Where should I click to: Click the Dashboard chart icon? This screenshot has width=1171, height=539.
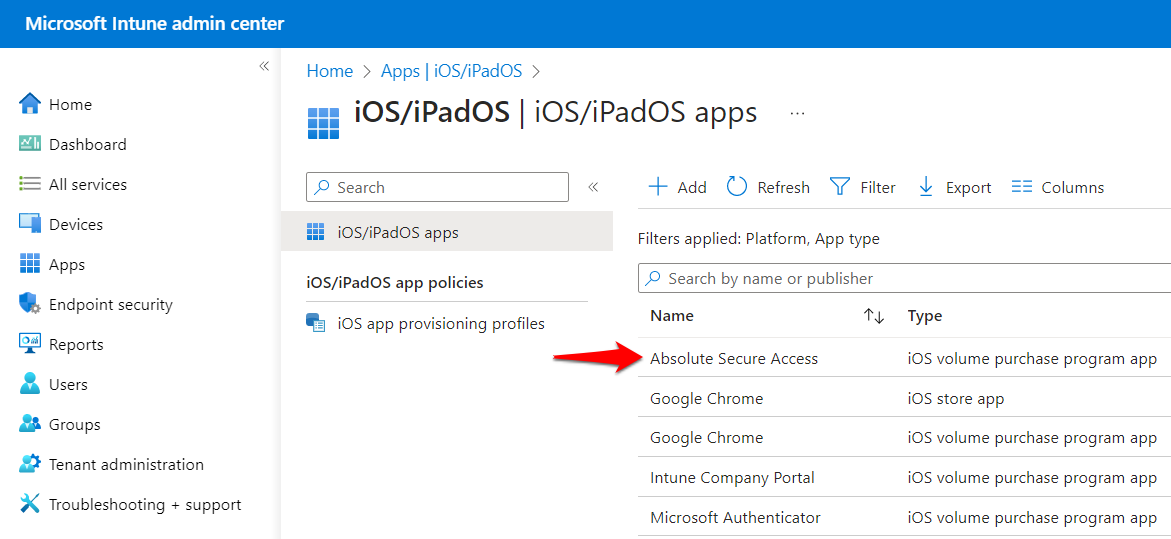point(29,144)
